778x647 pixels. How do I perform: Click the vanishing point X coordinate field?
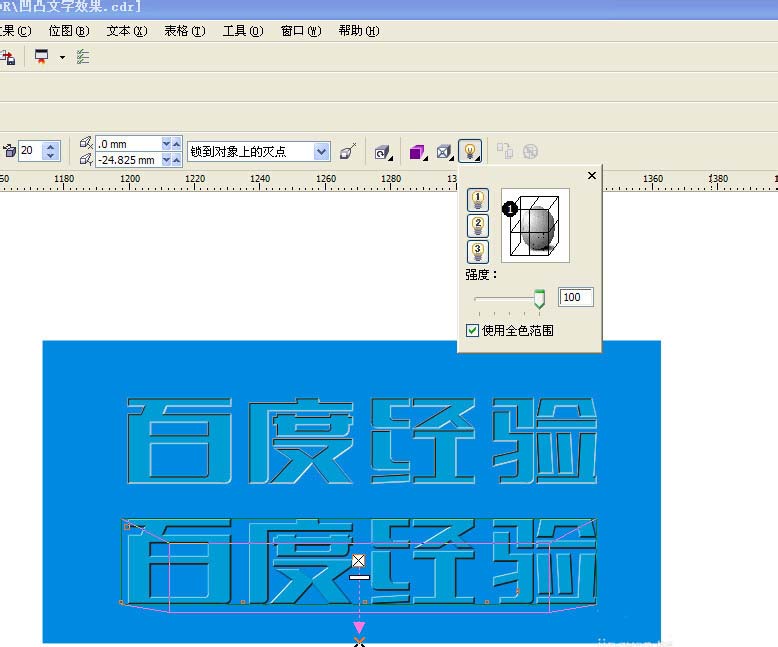click(129, 144)
